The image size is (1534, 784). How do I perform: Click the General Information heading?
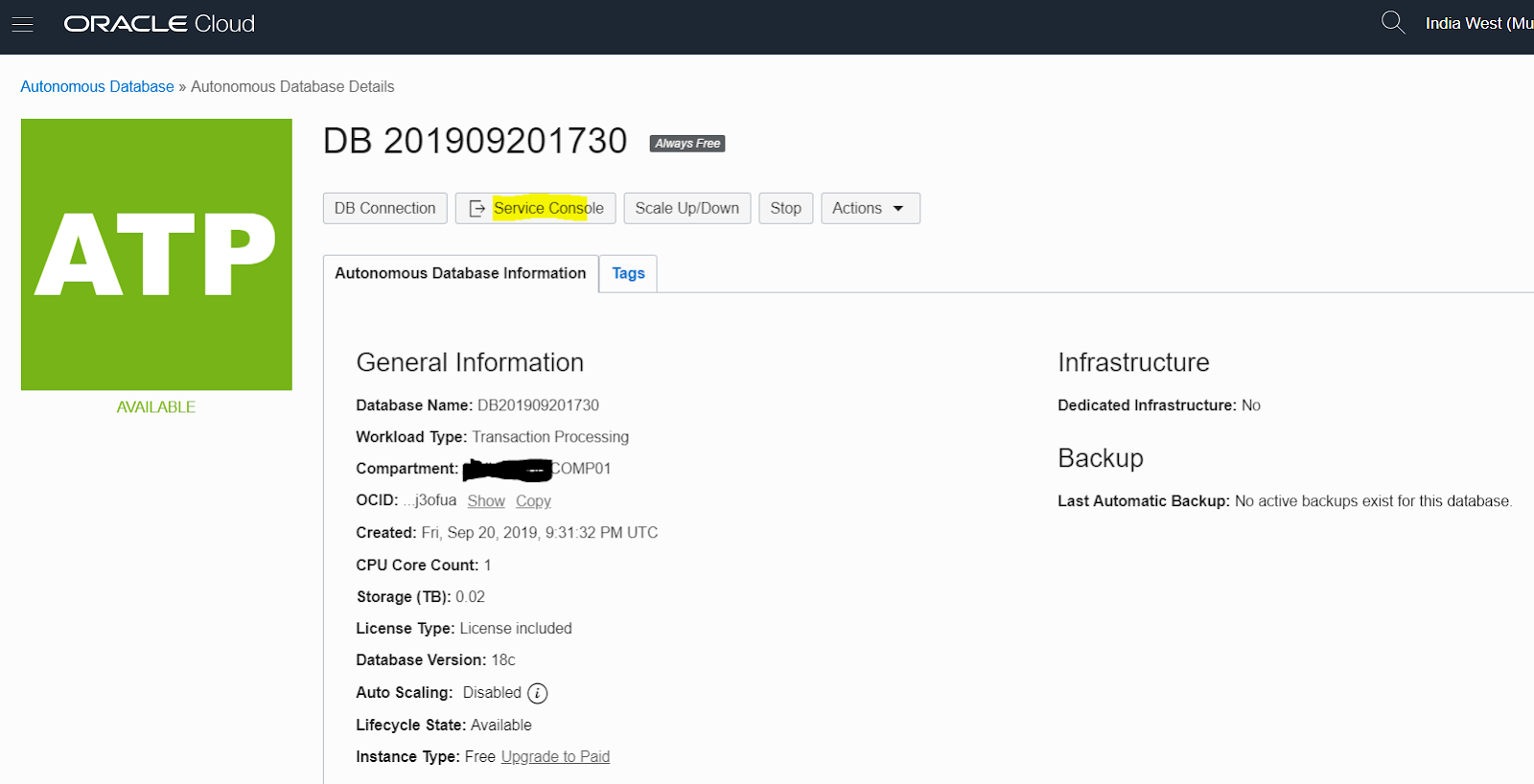click(x=470, y=362)
